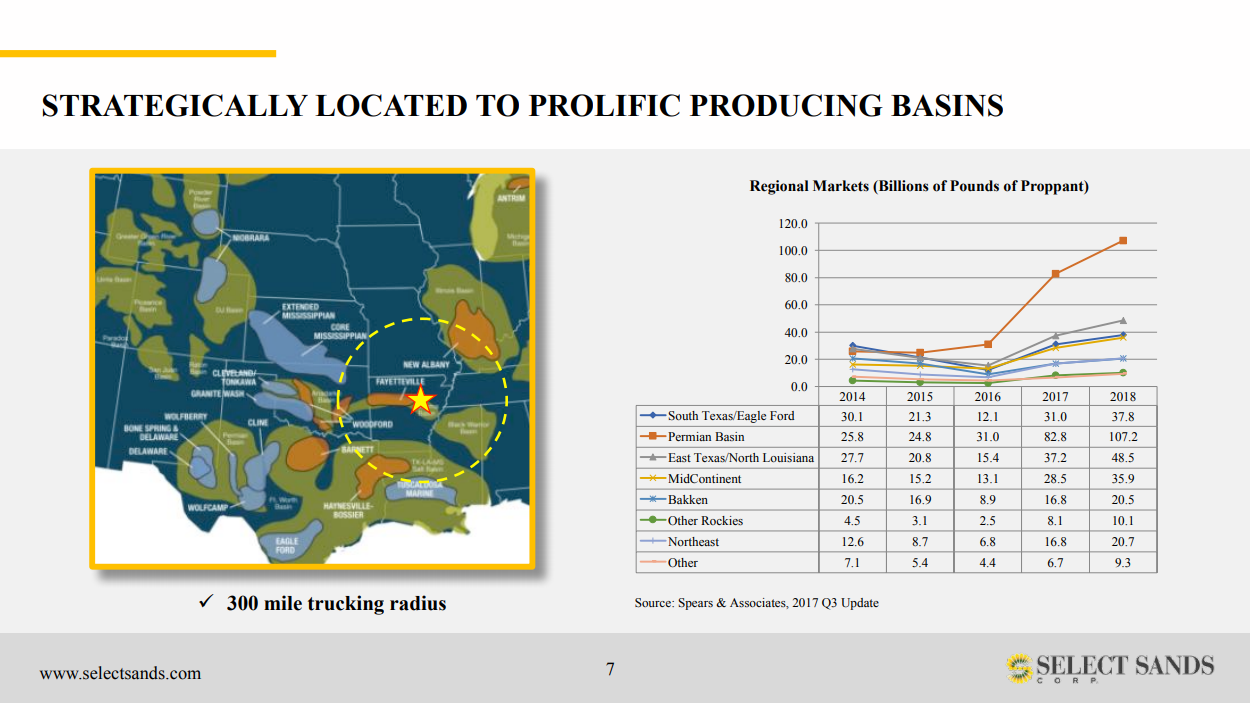This screenshot has height=703, width=1250.
Task: Click the Other Rockies green circle legend marker
Action: point(654,521)
